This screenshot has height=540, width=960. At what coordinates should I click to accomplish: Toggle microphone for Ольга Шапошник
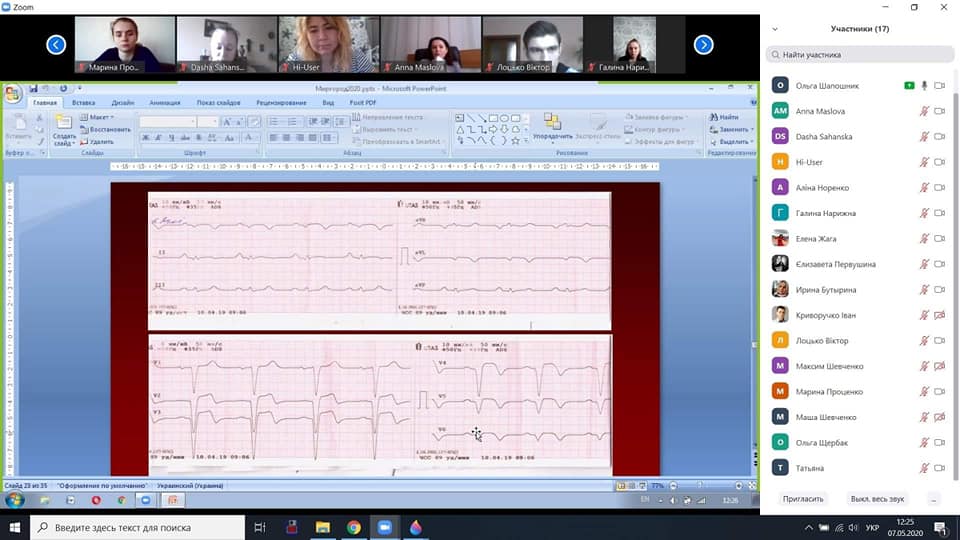pyautogui.click(x=925, y=86)
